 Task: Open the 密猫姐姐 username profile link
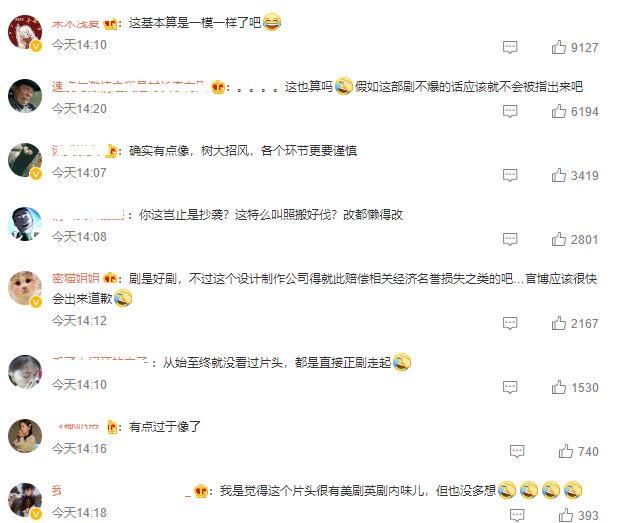click(76, 278)
